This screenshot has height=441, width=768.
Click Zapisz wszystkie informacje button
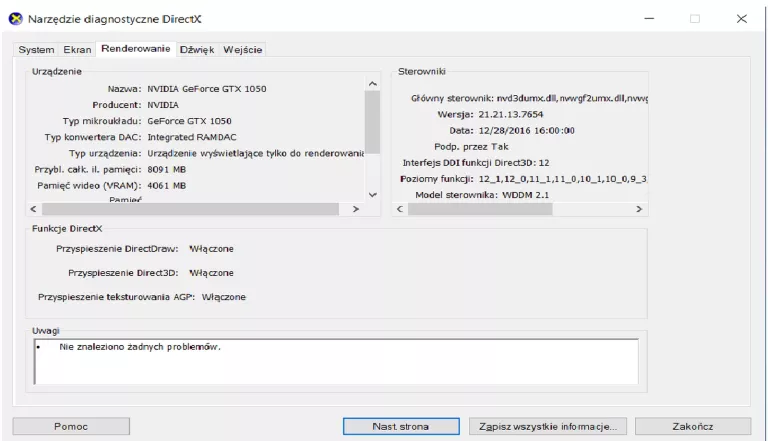548,426
